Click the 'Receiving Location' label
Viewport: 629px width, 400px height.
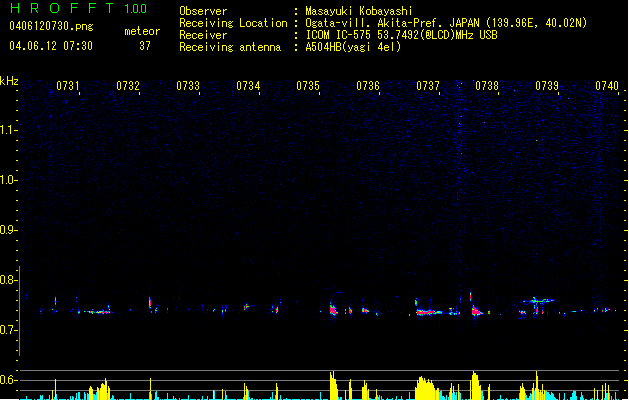coord(233,23)
